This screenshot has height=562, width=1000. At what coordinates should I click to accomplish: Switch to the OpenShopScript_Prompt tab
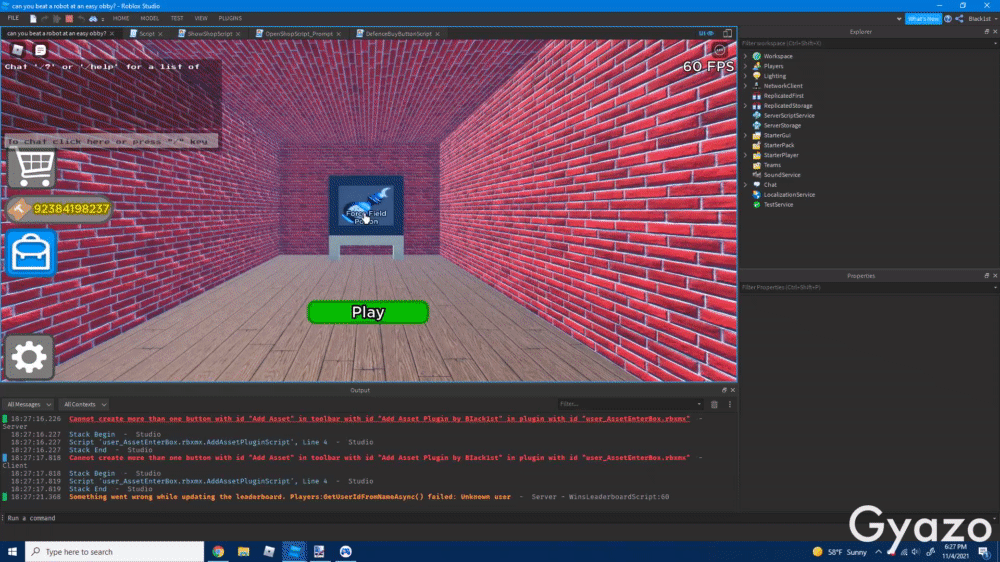[x=298, y=33]
